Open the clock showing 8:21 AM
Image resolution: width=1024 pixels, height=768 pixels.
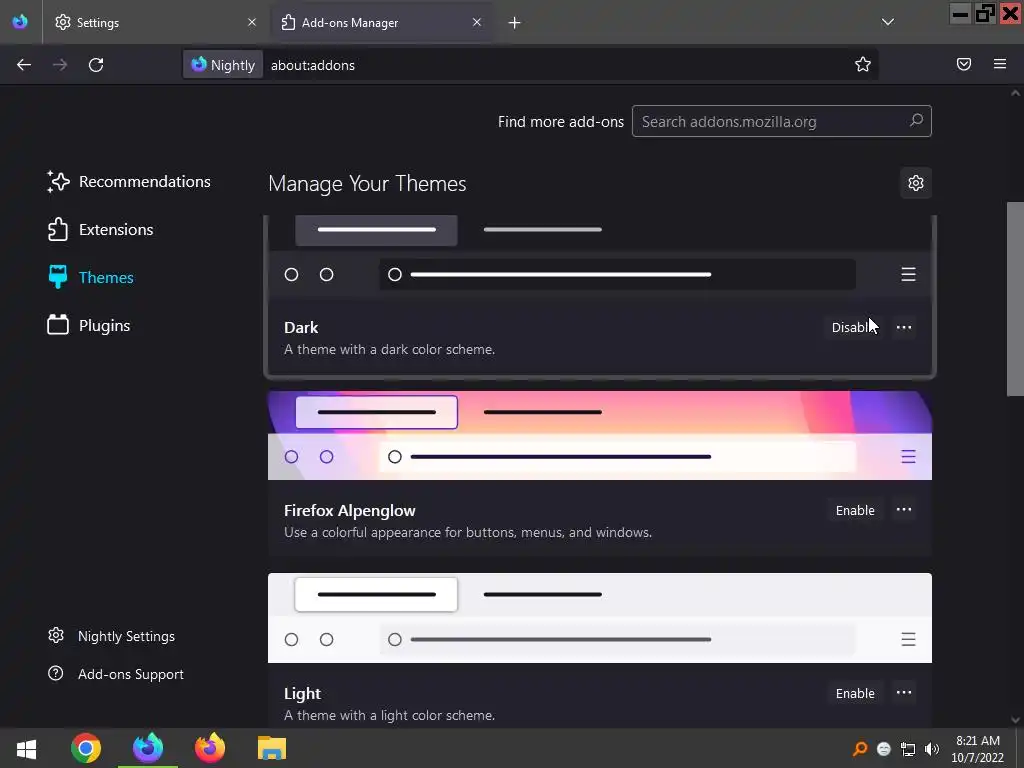coord(978,749)
